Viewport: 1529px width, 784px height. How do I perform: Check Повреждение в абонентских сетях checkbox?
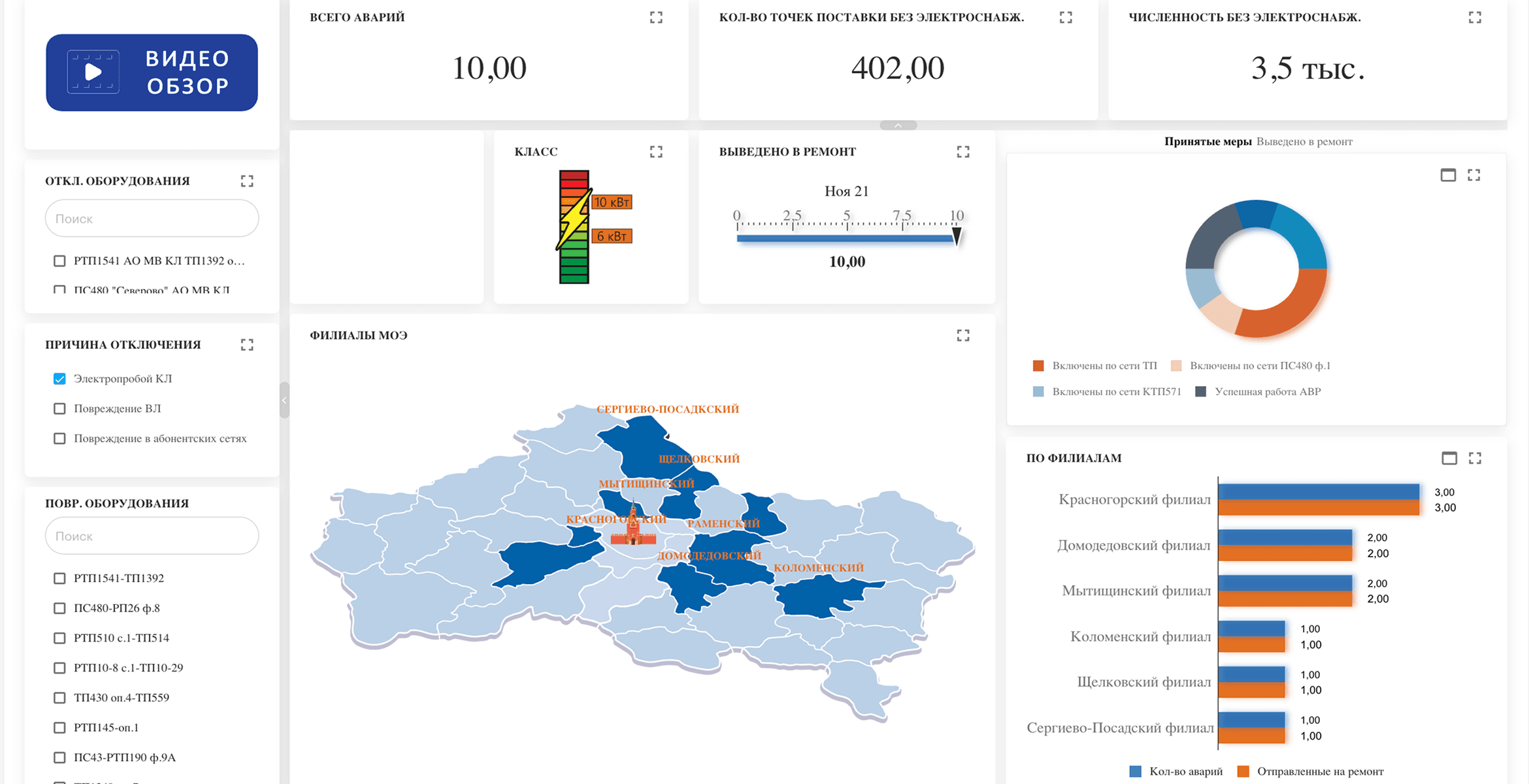tap(59, 438)
